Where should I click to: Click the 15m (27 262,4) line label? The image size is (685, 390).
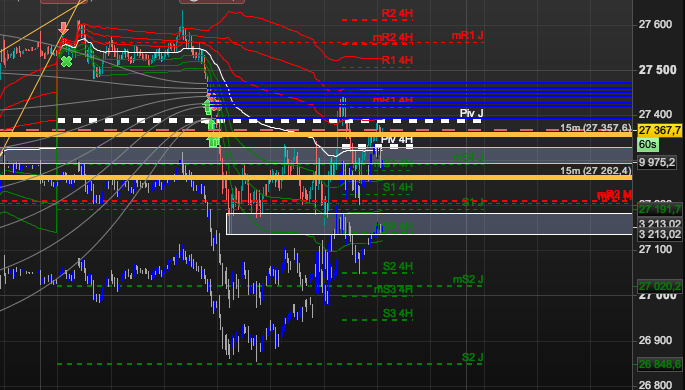click(x=596, y=171)
